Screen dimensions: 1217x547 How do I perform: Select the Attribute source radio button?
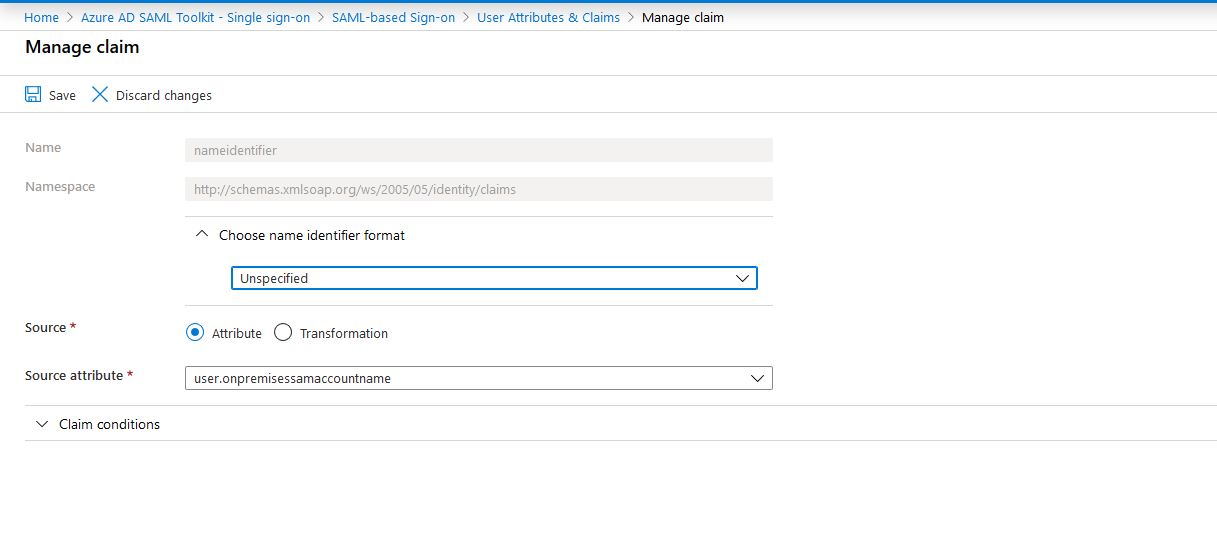click(x=195, y=333)
